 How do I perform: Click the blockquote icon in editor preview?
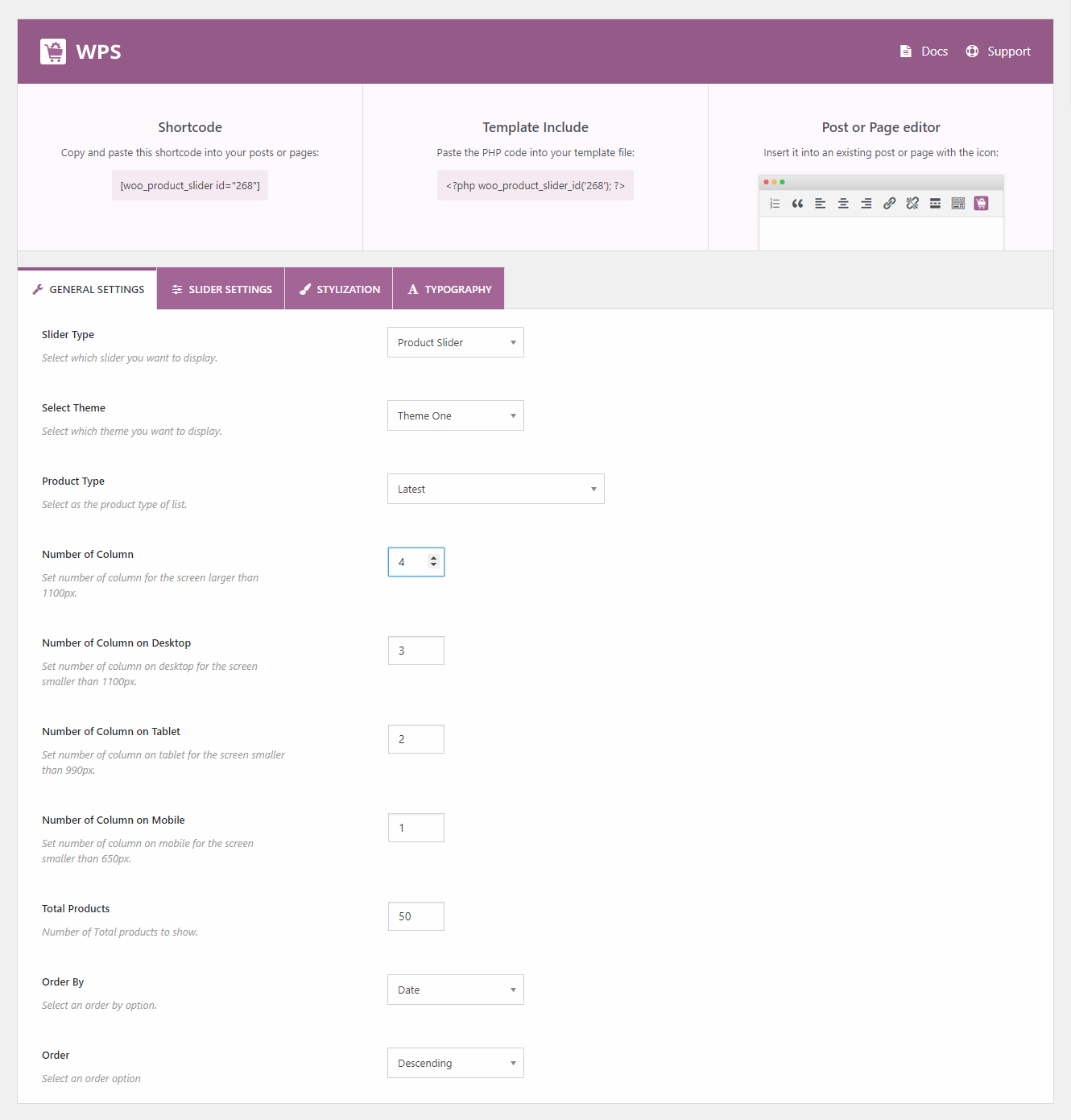point(797,204)
